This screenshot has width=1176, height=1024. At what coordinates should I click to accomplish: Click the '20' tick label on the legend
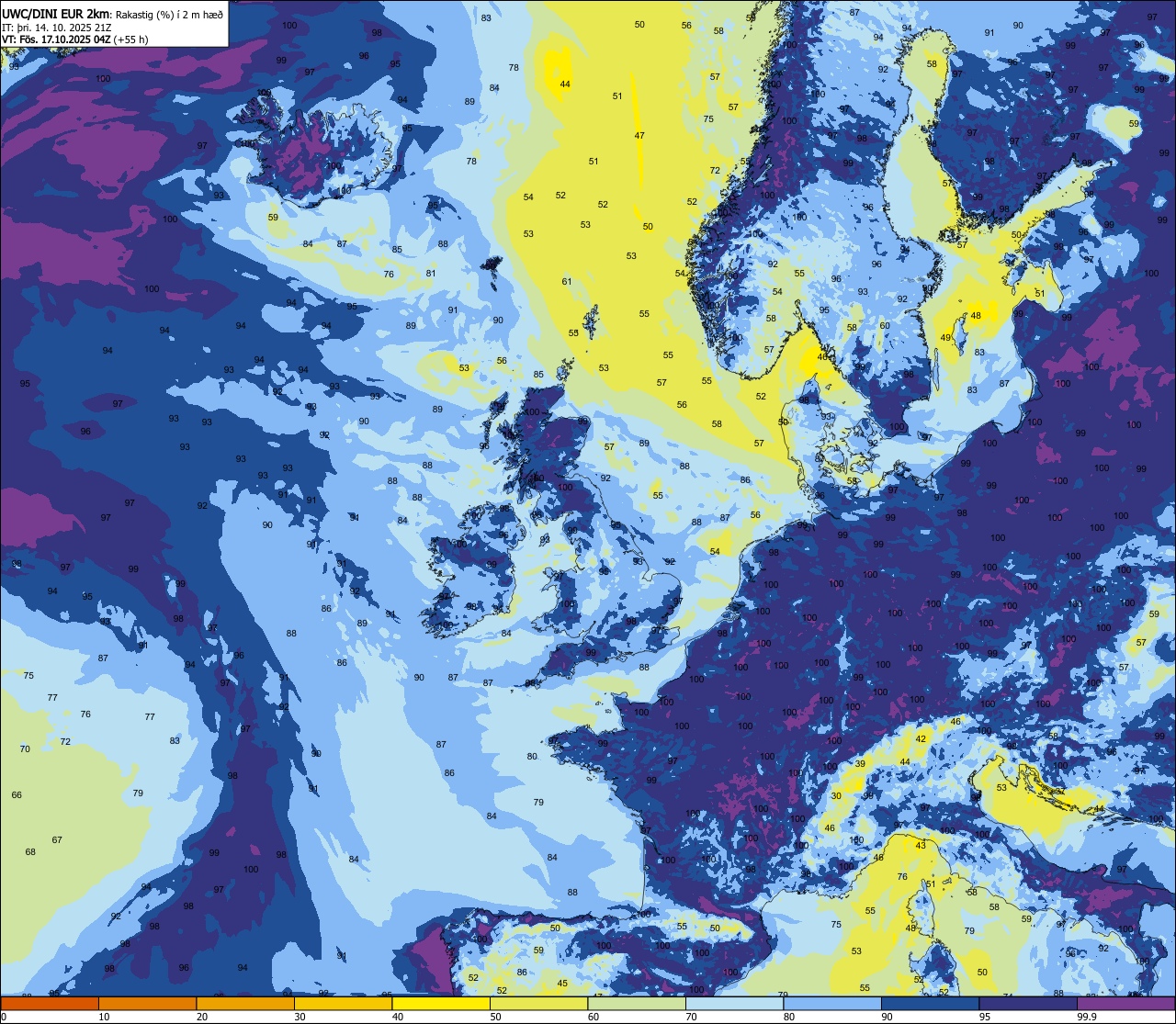click(202, 1016)
